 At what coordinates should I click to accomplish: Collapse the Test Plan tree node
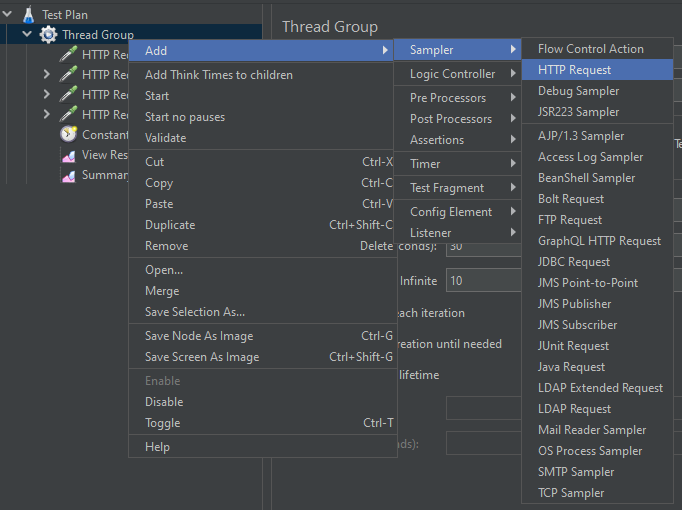(7, 14)
